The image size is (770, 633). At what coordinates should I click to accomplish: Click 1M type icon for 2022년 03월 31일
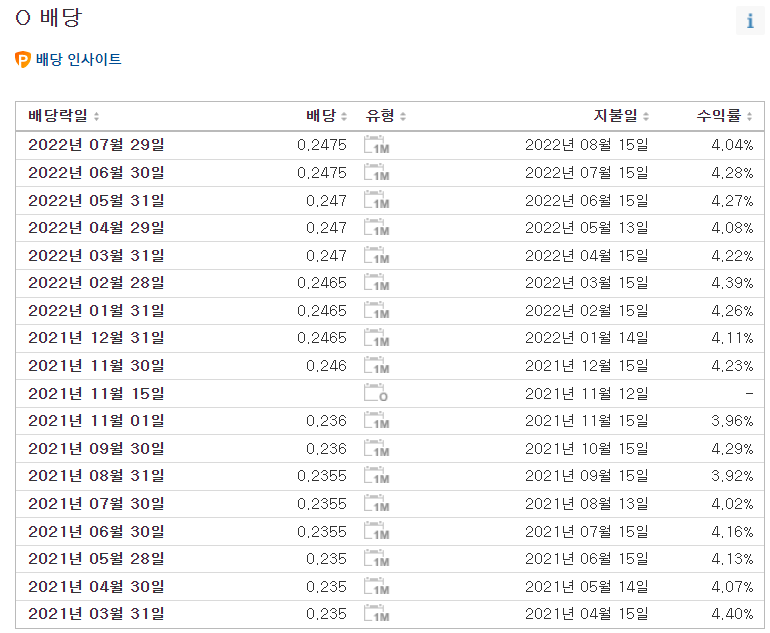[x=377, y=256]
